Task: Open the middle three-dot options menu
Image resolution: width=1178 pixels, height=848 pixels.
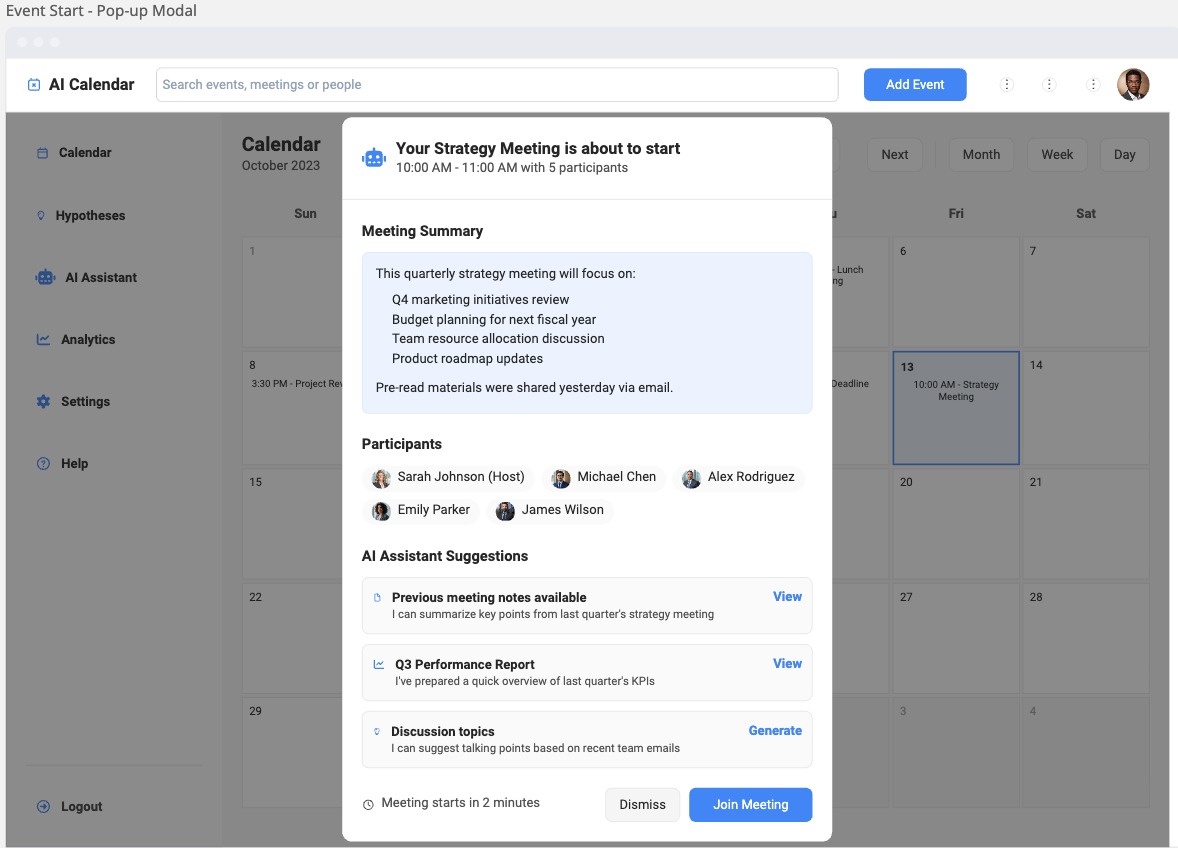Action: 1049,85
